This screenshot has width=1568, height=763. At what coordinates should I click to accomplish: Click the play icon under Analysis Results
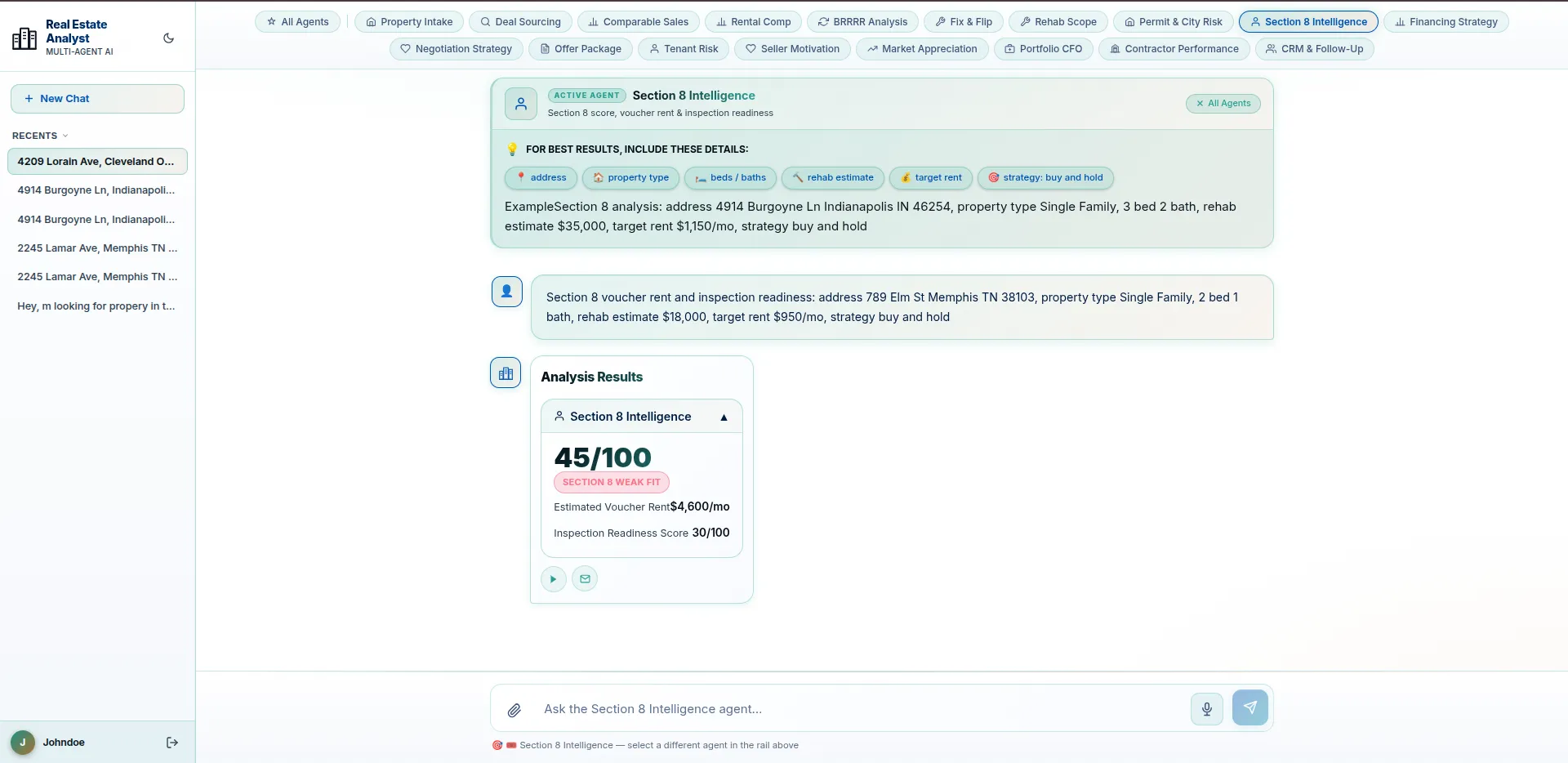tap(553, 579)
